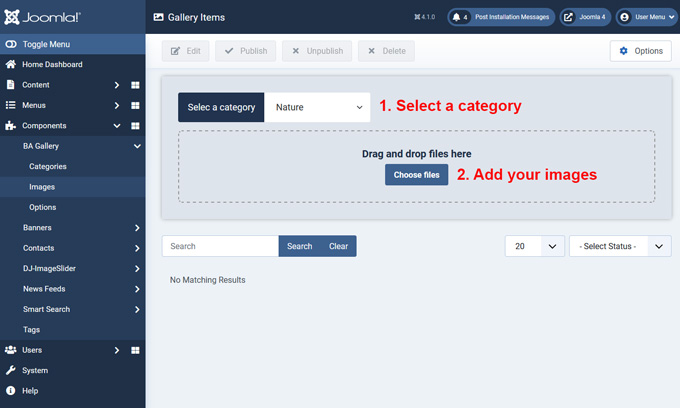This screenshot has height=408, width=680.
Task: Click the Search button
Action: pyautogui.click(x=300, y=246)
